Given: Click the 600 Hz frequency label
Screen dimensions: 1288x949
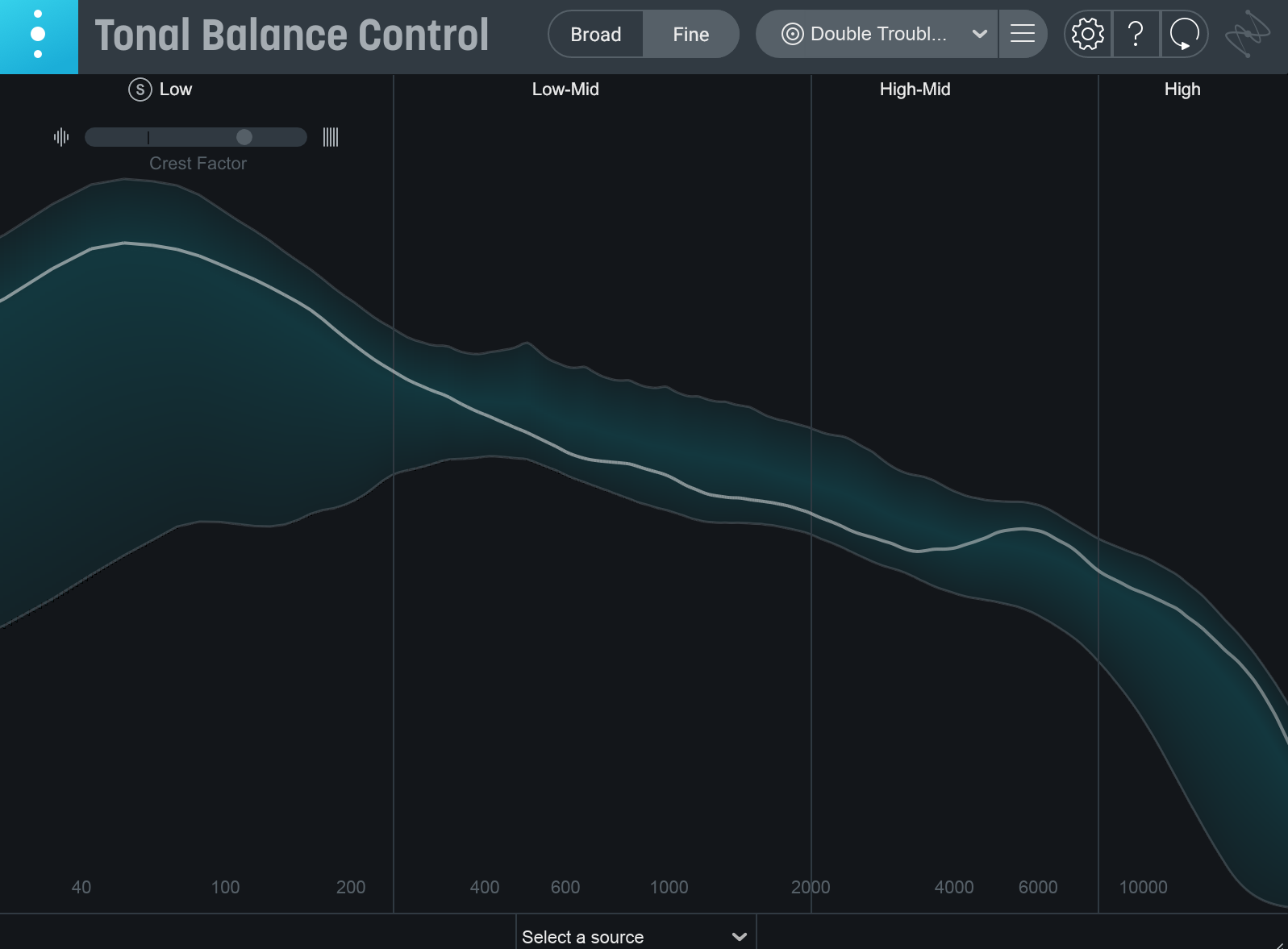Looking at the screenshot, I should point(565,888).
